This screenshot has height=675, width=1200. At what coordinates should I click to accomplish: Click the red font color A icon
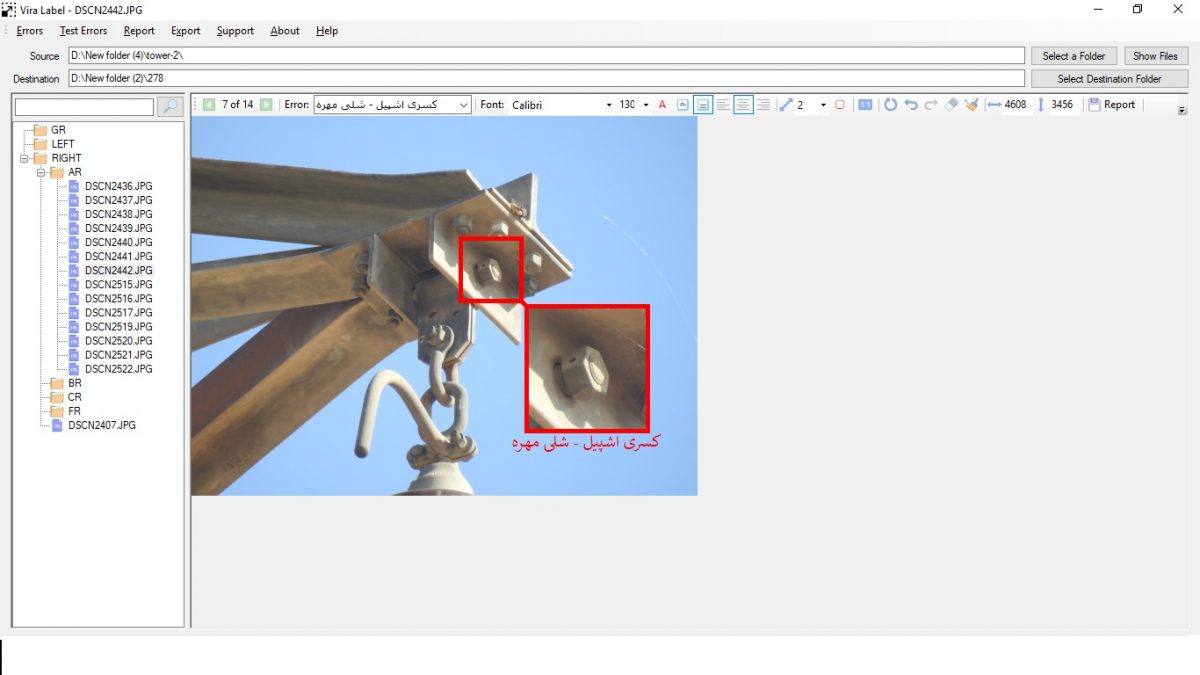pos(662,105)
